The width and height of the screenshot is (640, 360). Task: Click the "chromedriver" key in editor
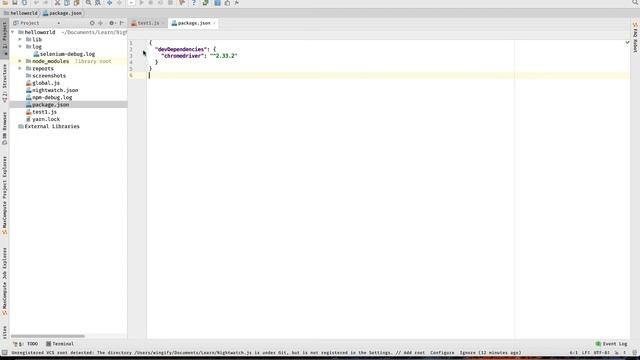point(182,56)
